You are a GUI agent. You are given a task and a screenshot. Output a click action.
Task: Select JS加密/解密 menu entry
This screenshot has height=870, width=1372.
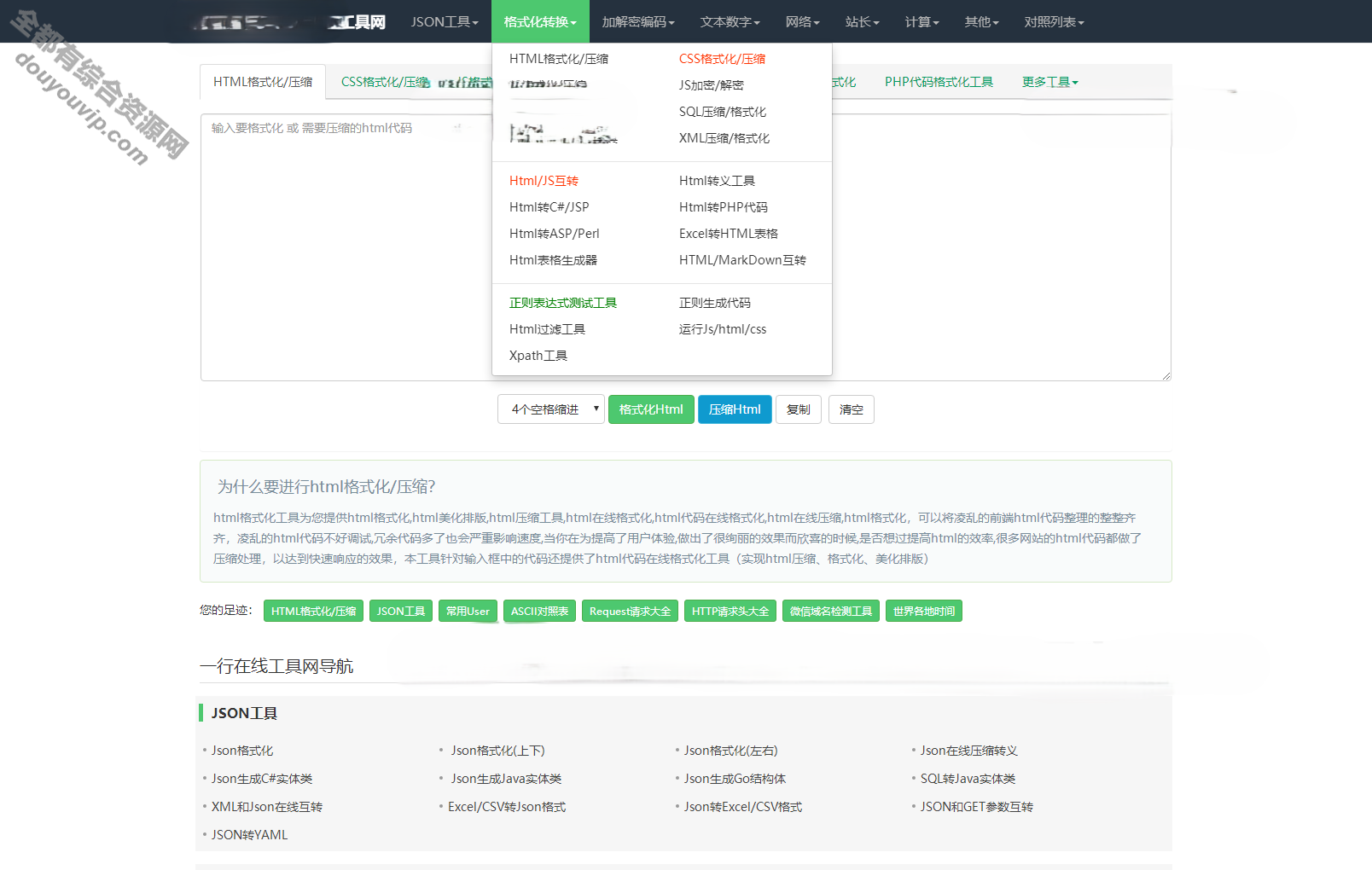712,85
